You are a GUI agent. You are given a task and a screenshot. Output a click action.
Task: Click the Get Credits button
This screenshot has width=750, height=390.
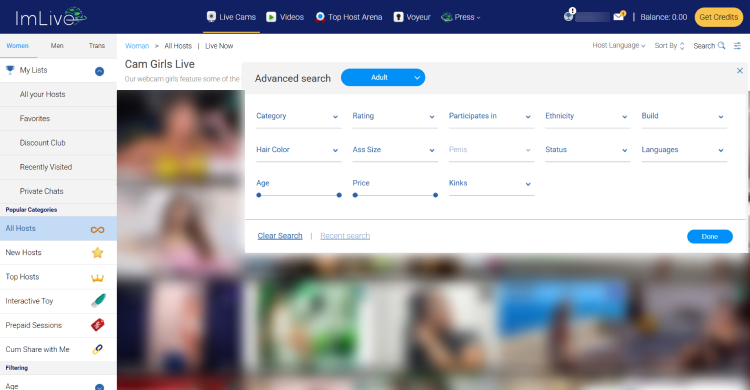[x=718, y=17]
